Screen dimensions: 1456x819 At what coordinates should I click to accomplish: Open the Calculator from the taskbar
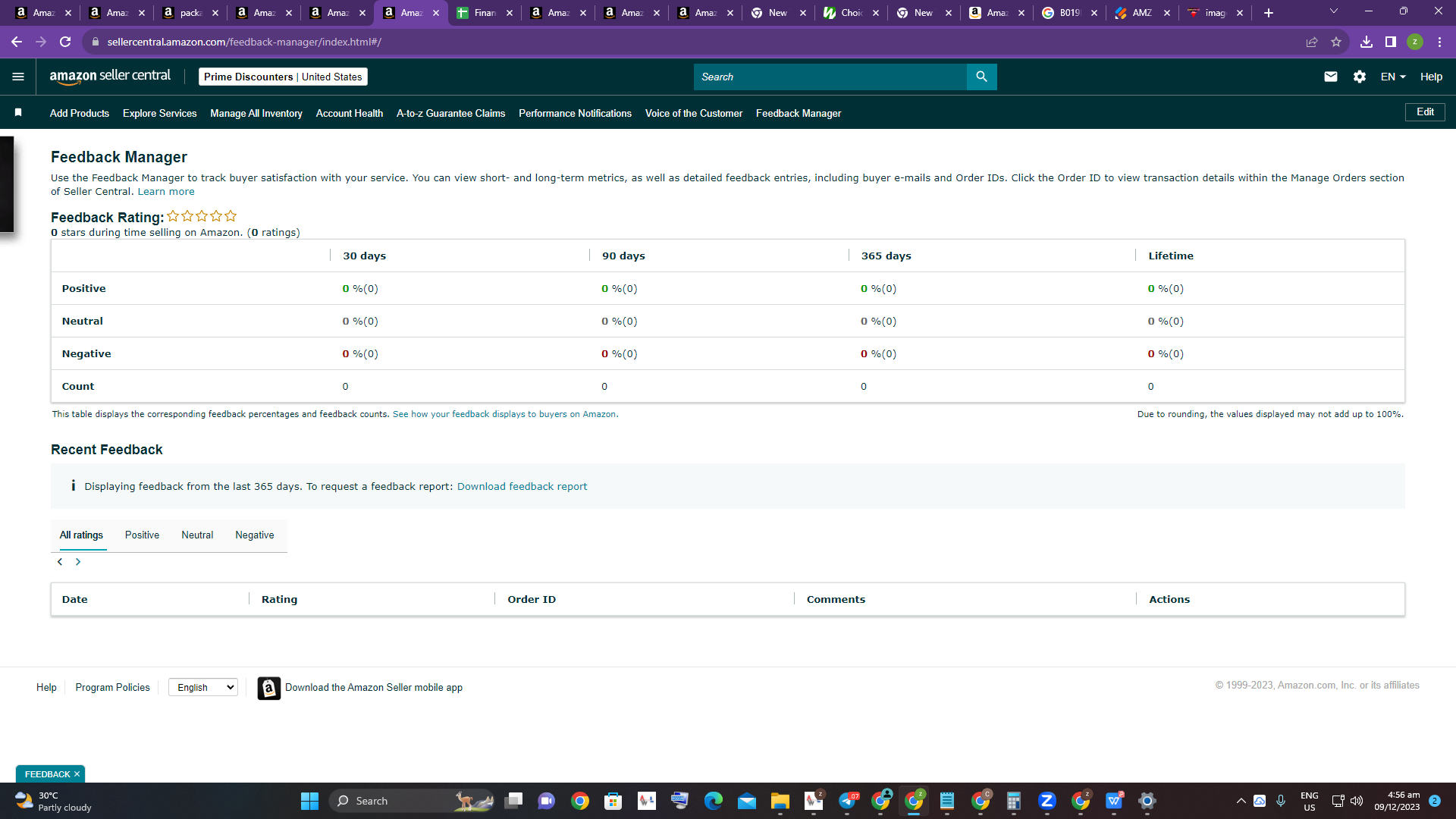[1013, 801]
